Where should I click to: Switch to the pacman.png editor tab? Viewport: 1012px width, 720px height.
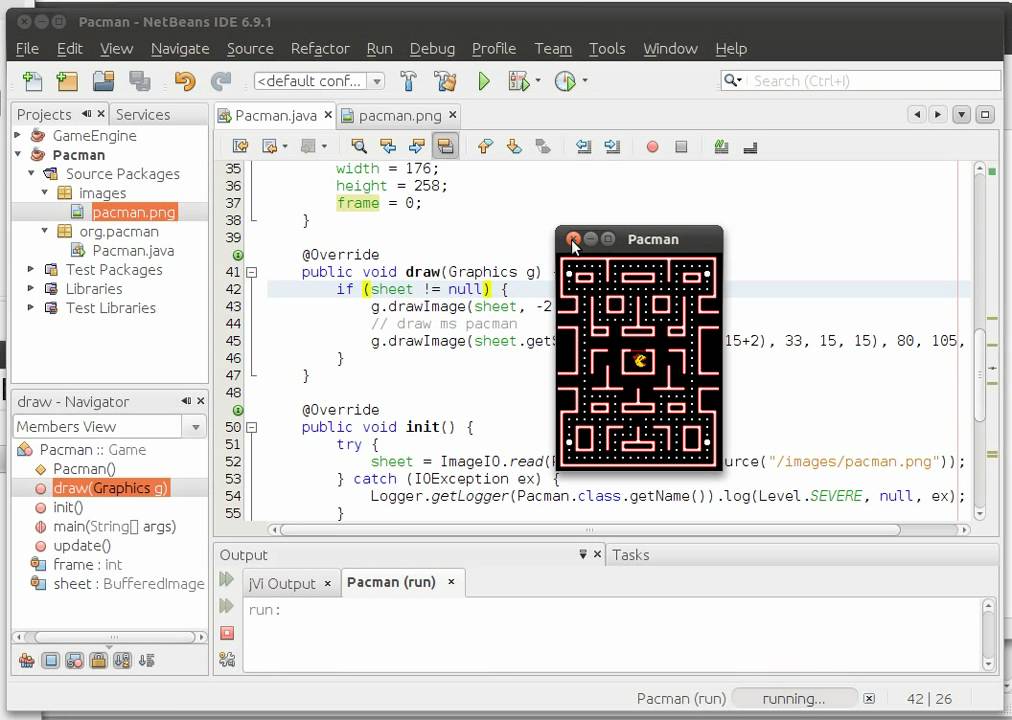[398, 115]
